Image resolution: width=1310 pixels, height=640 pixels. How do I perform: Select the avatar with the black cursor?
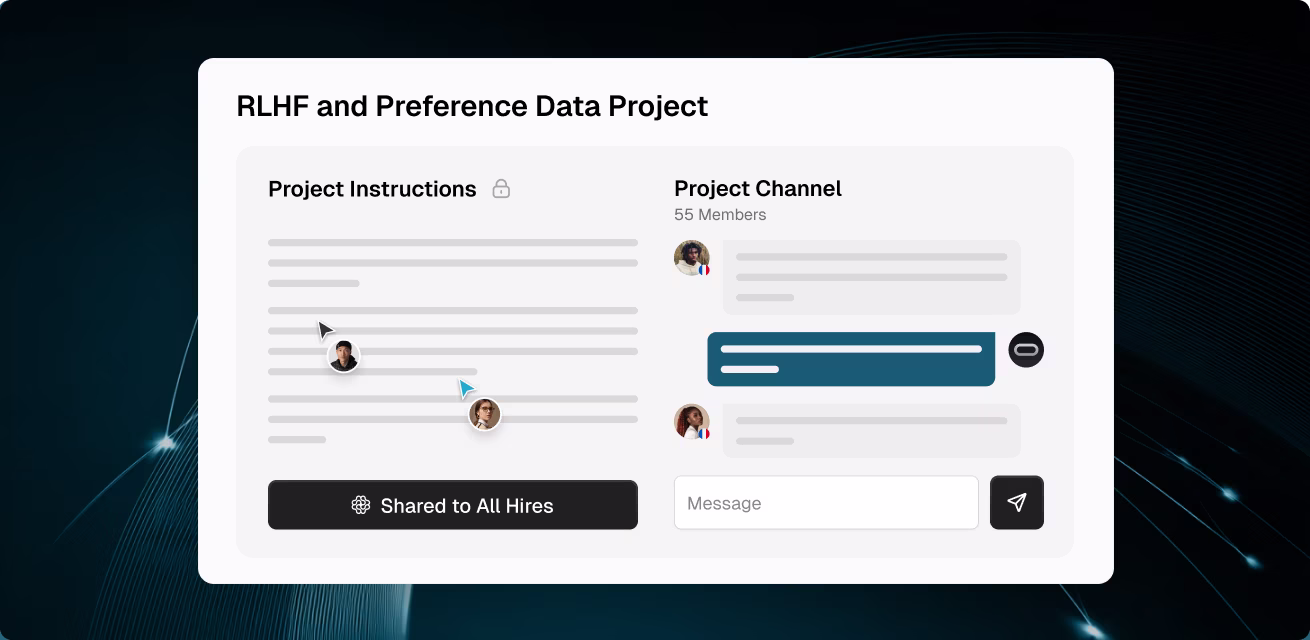[343, 356]
